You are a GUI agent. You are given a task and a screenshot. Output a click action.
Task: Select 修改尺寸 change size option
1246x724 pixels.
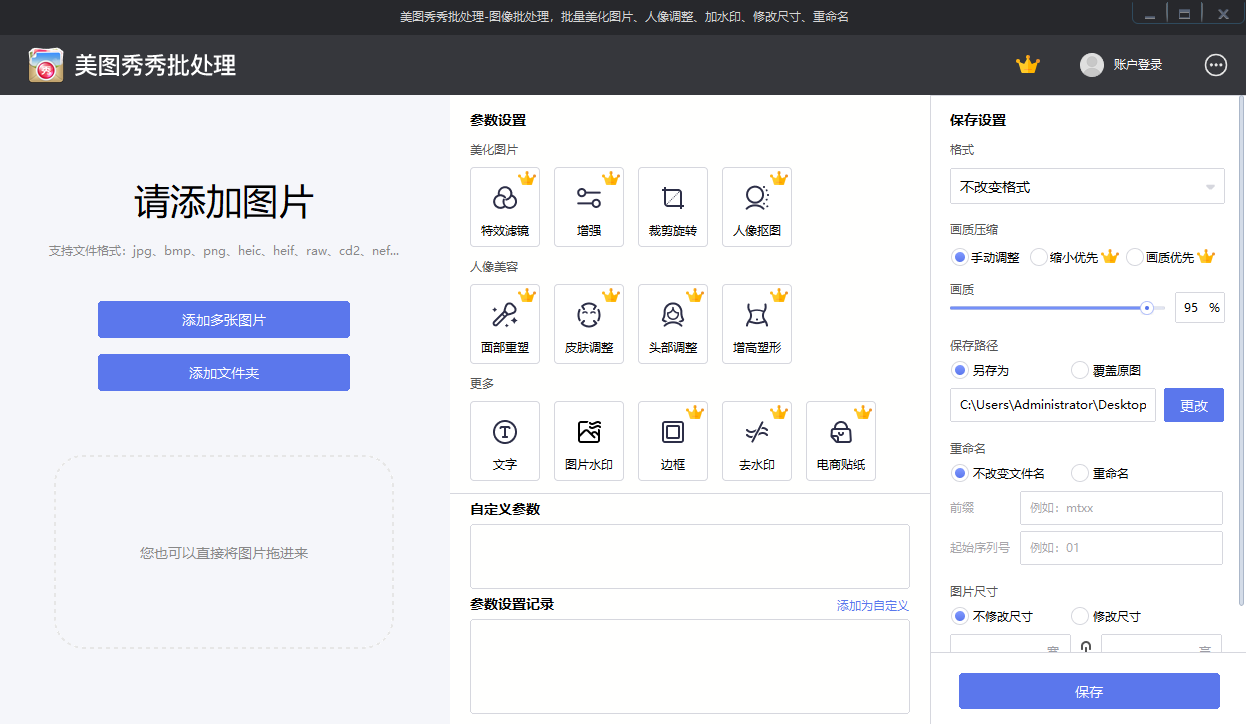pyautogui.click(x=1107, y=616)
